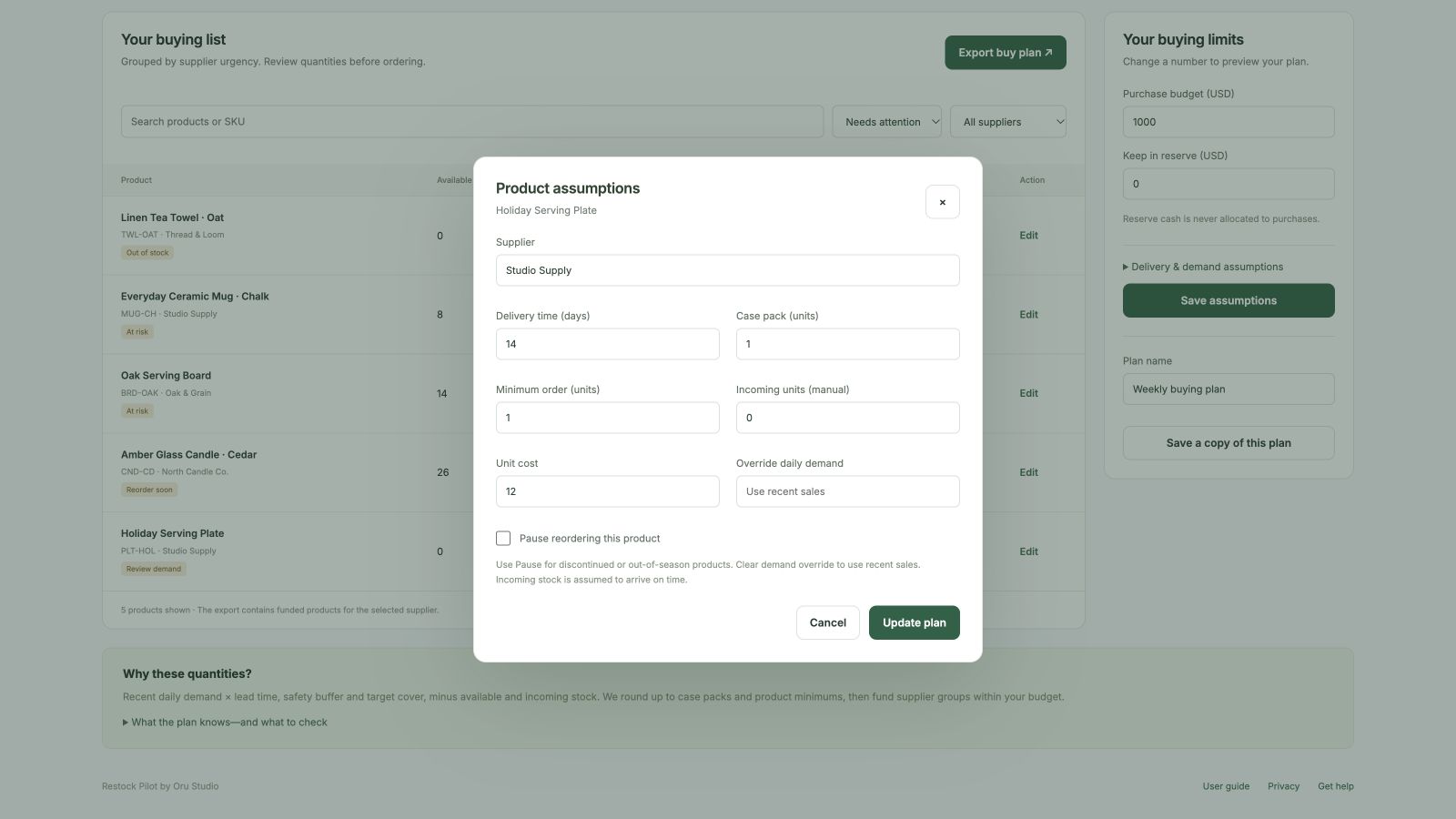The height and width of the screenshot is (819, 1456).
Task: Expand Delivery & demand assumptions
Action: click(1202, 267)
